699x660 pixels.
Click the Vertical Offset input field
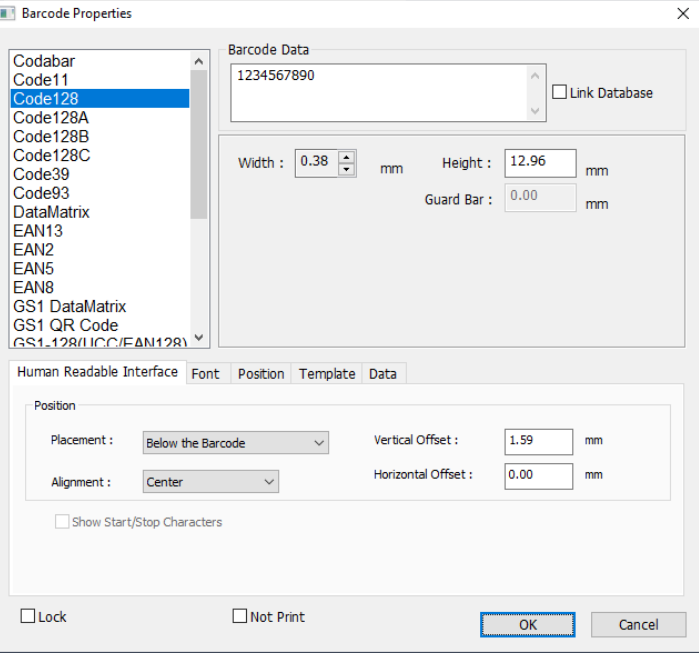pos(538,441)
